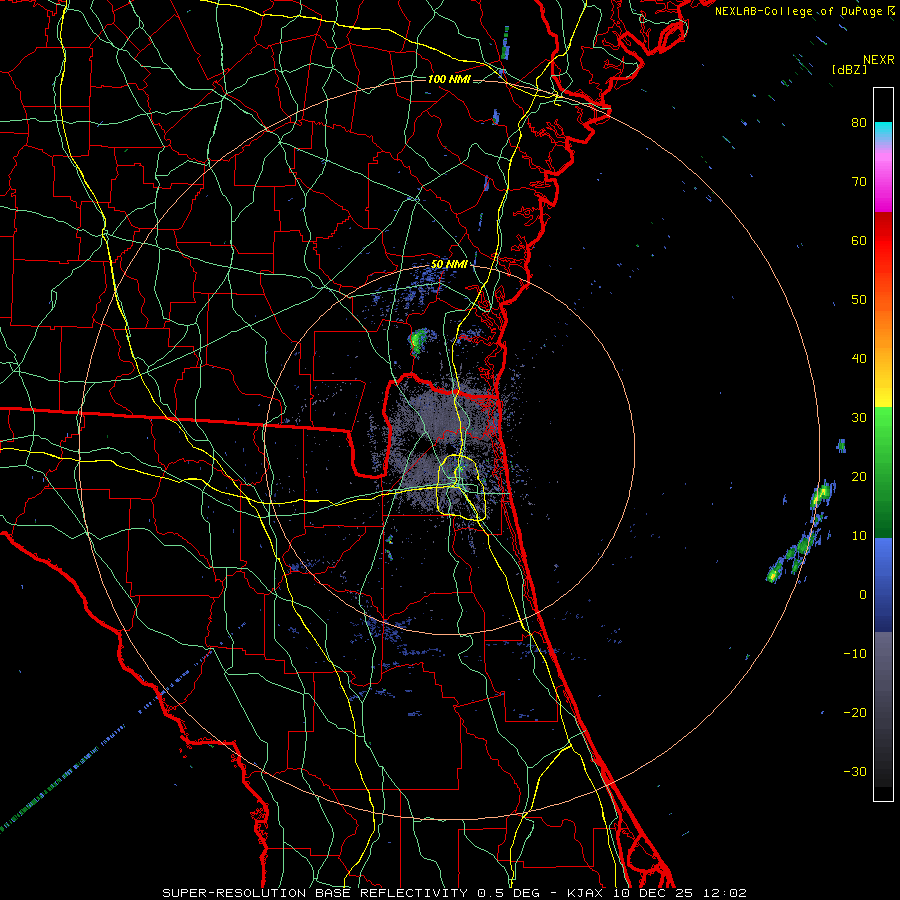Click the green echo cell north of Jacksonville

(418, 340)
